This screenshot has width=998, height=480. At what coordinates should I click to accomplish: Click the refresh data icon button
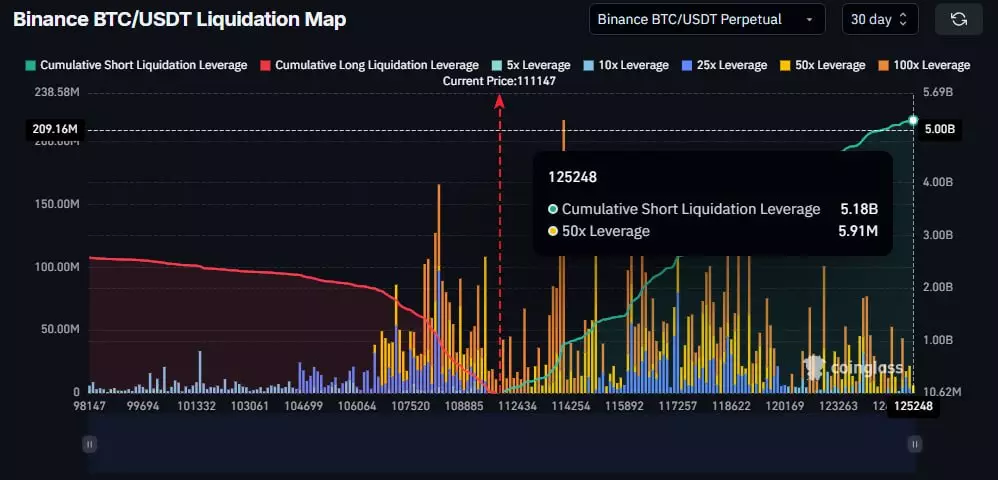958,19
